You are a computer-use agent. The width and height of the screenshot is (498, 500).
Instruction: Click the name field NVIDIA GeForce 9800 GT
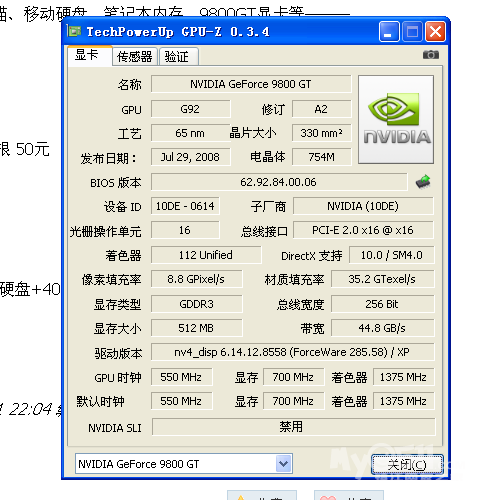point(251,84)
